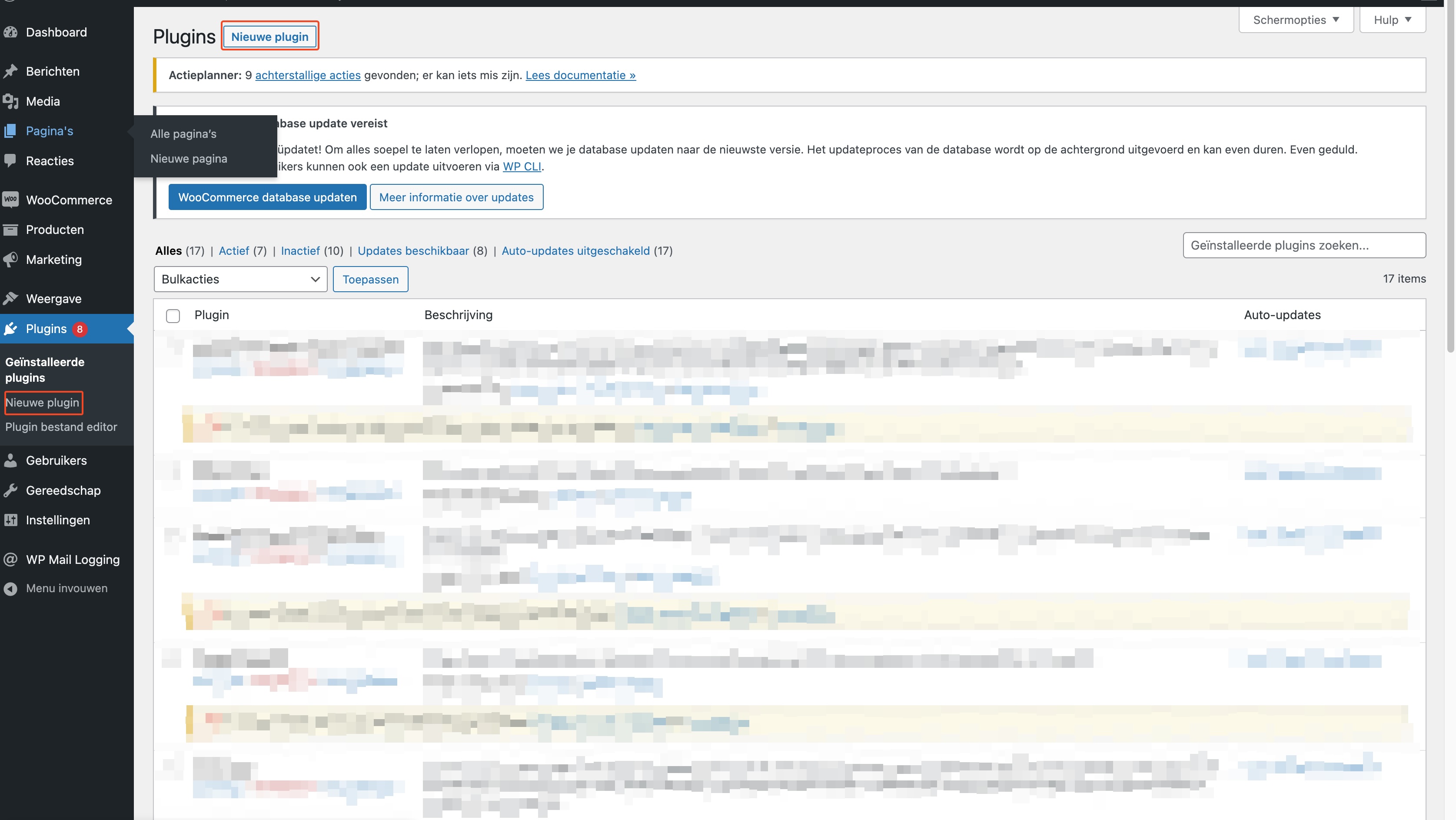Click the Geïnstalleerde plugins zoeken field
The height and width of the screenshot is (820, 1456).
pyautogui.click(x=1303, y=245)
